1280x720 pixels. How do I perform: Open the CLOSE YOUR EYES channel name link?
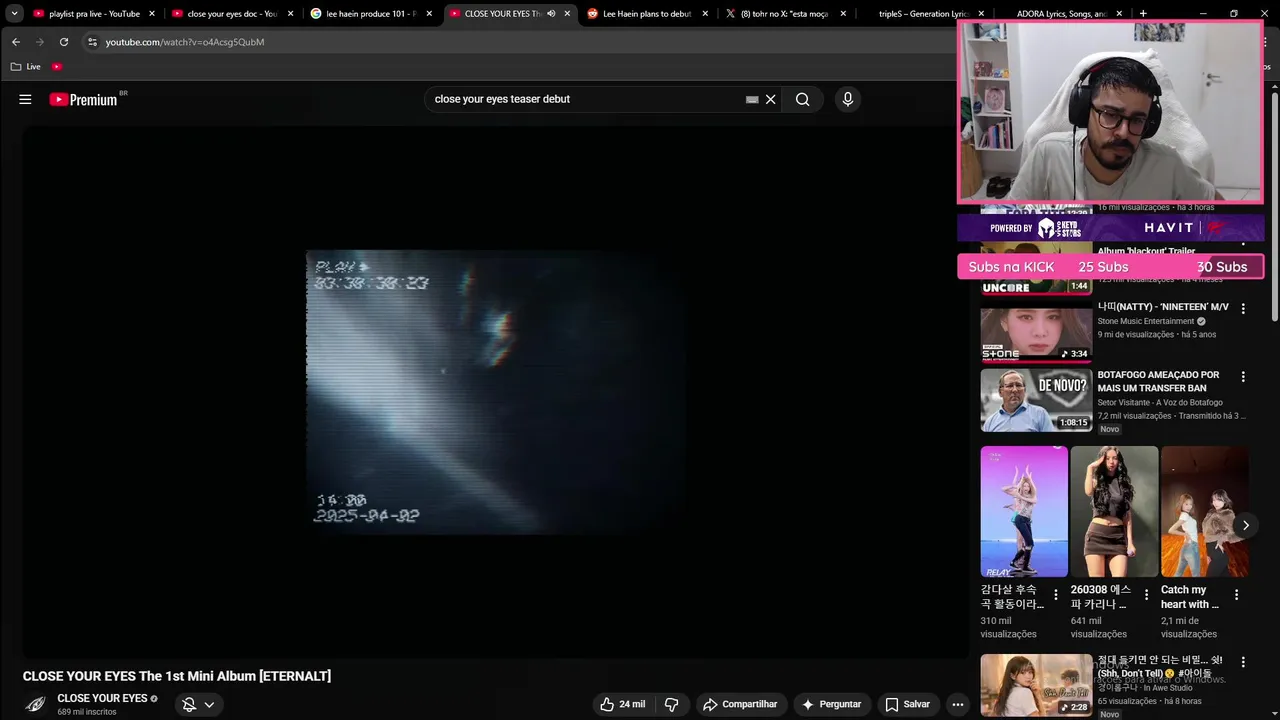coord(102,698)
